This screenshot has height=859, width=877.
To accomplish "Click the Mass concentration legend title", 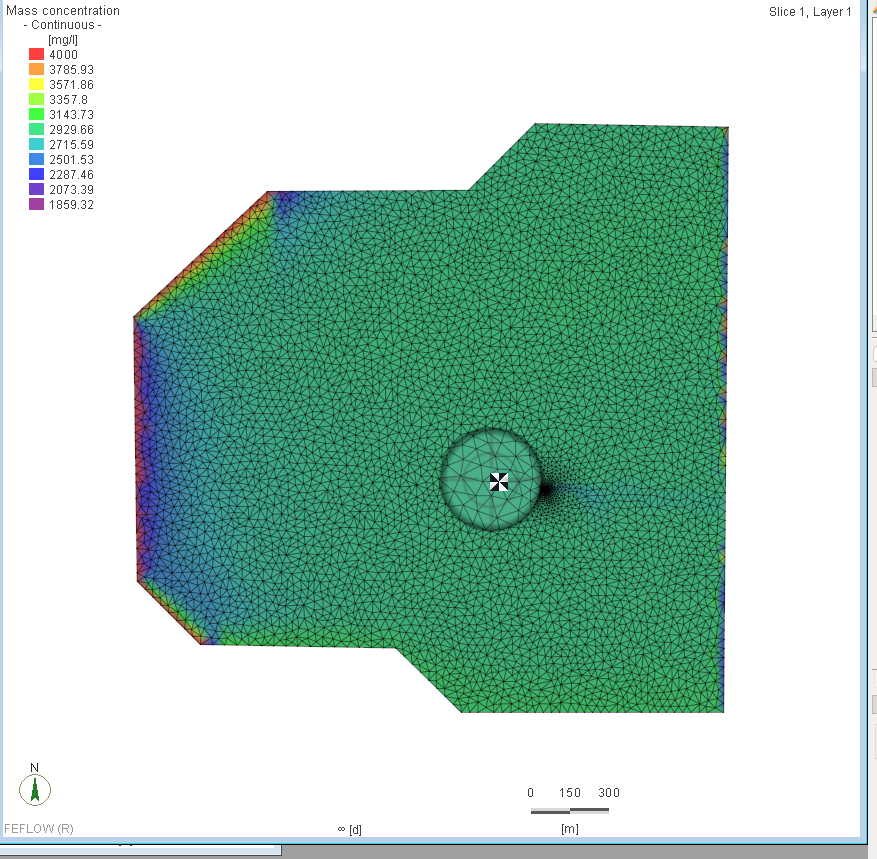I will (x=63, y=11).
